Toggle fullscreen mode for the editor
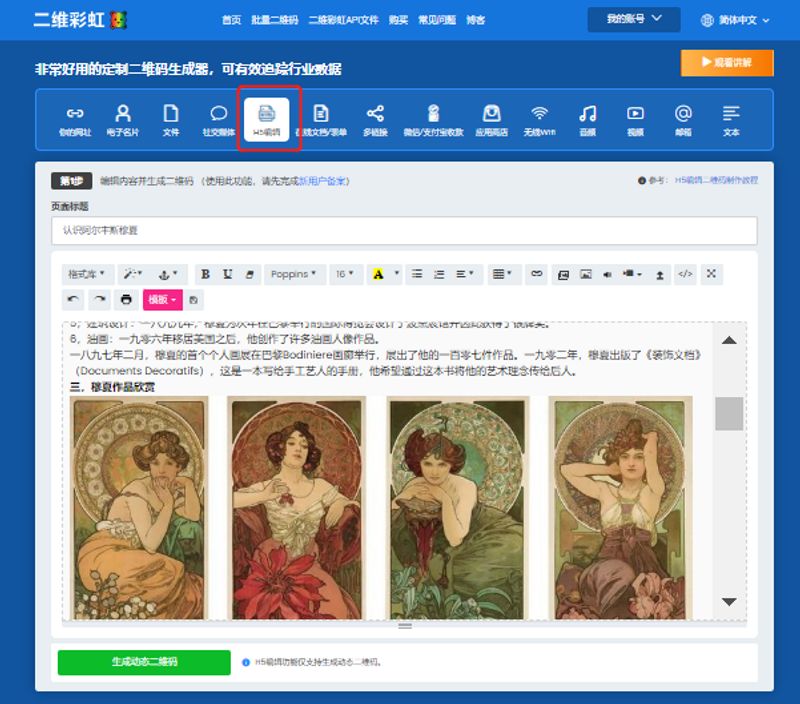The height and width of the screenshot is (704, 800). (x=711, y=274)
